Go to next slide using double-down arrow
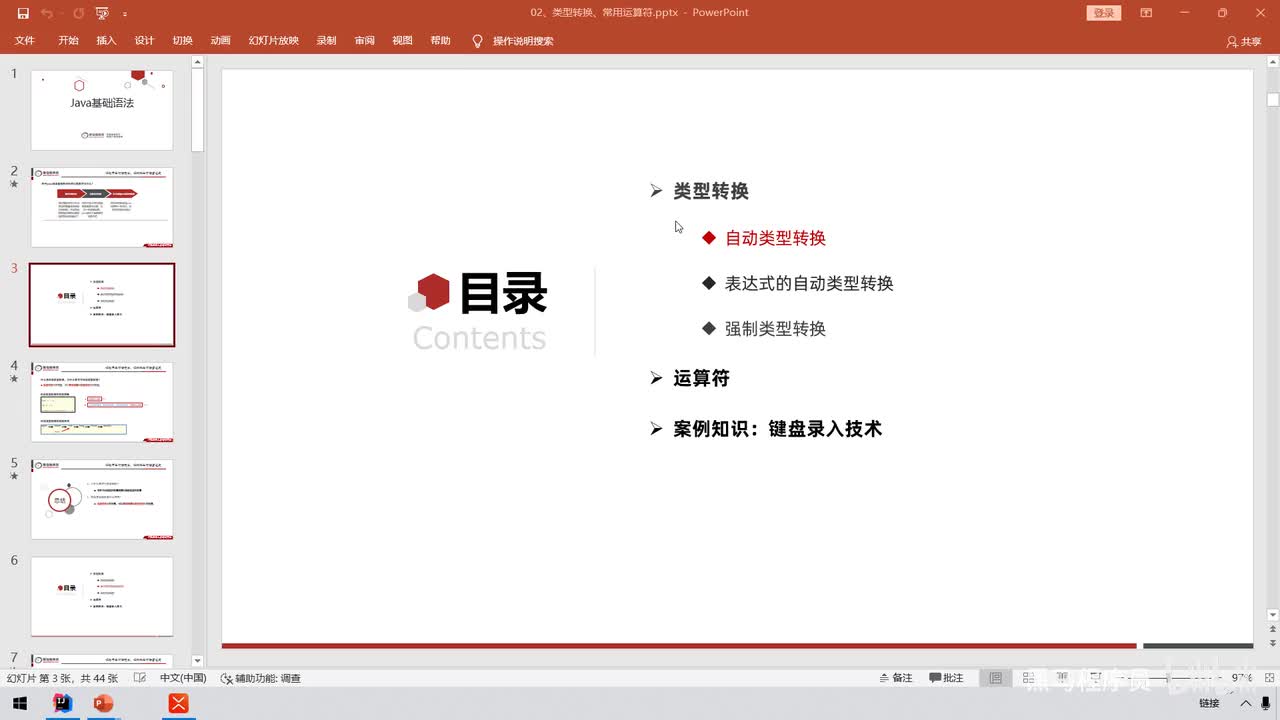Image resolution: width=1280 pixels, height=720 pixels. click(x=1272, y=644)
